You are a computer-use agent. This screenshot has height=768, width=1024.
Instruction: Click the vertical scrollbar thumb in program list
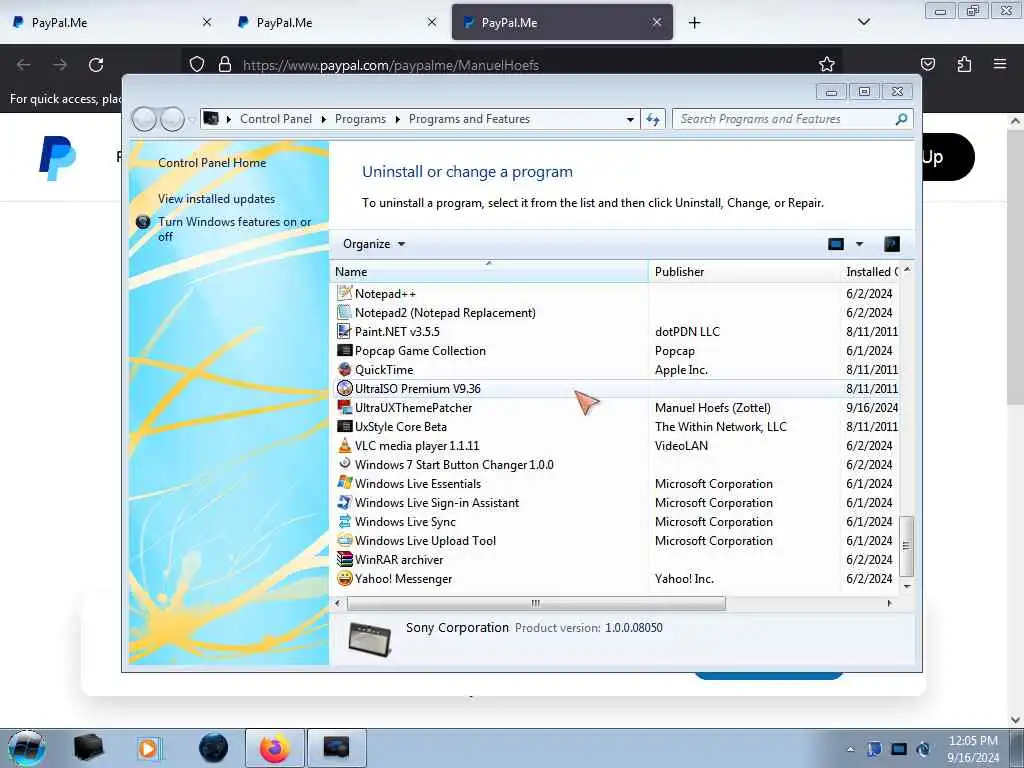click(x=906, y=546)
